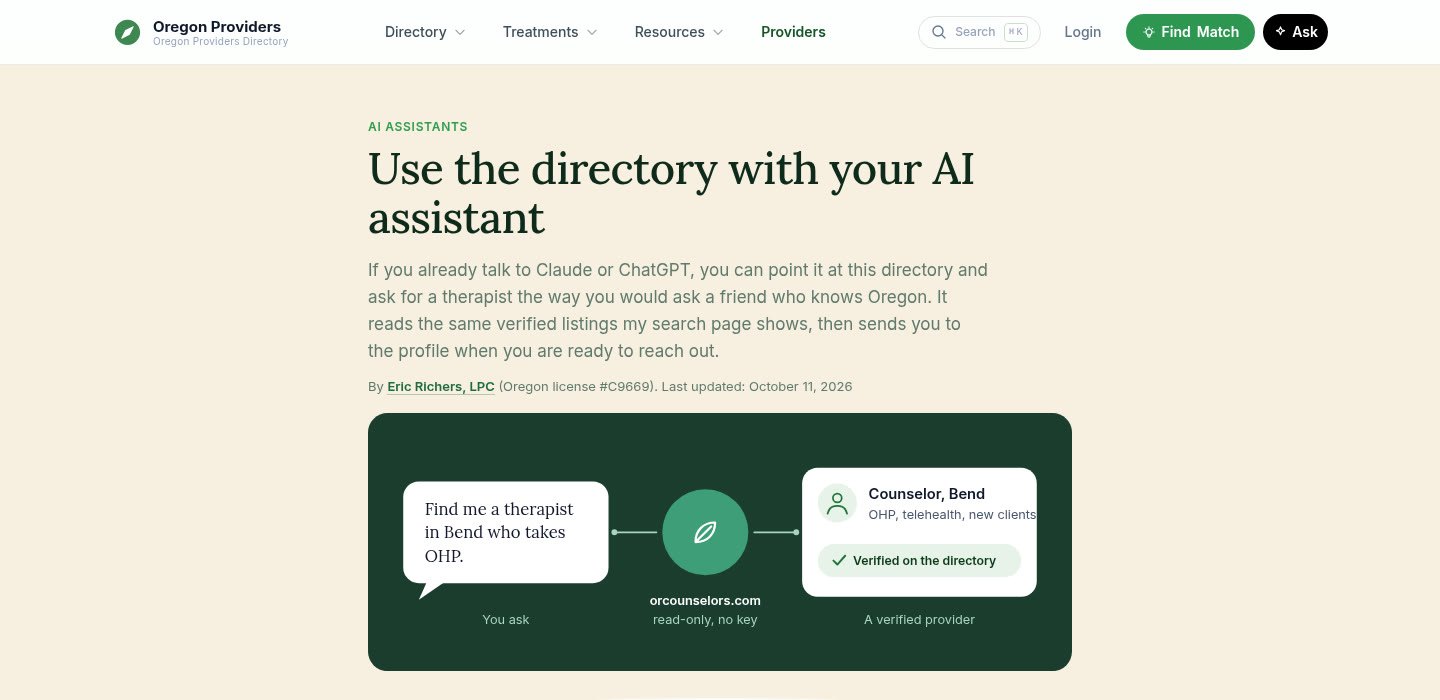Image resolution: width=1440 pixels, height=700 pixels.
Task: Click the "You ask" caption
Action: point(506,620)
